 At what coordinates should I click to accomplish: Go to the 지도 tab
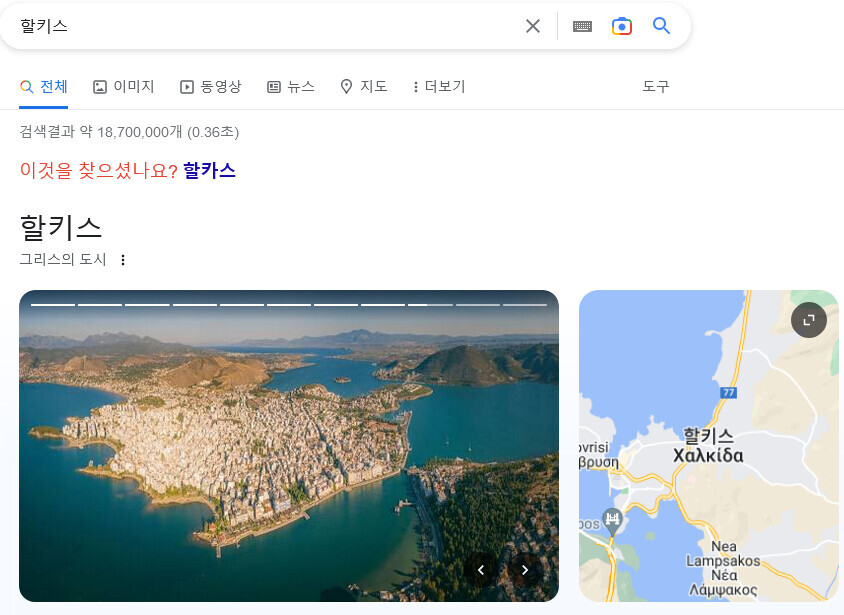[x=364, y=87]
